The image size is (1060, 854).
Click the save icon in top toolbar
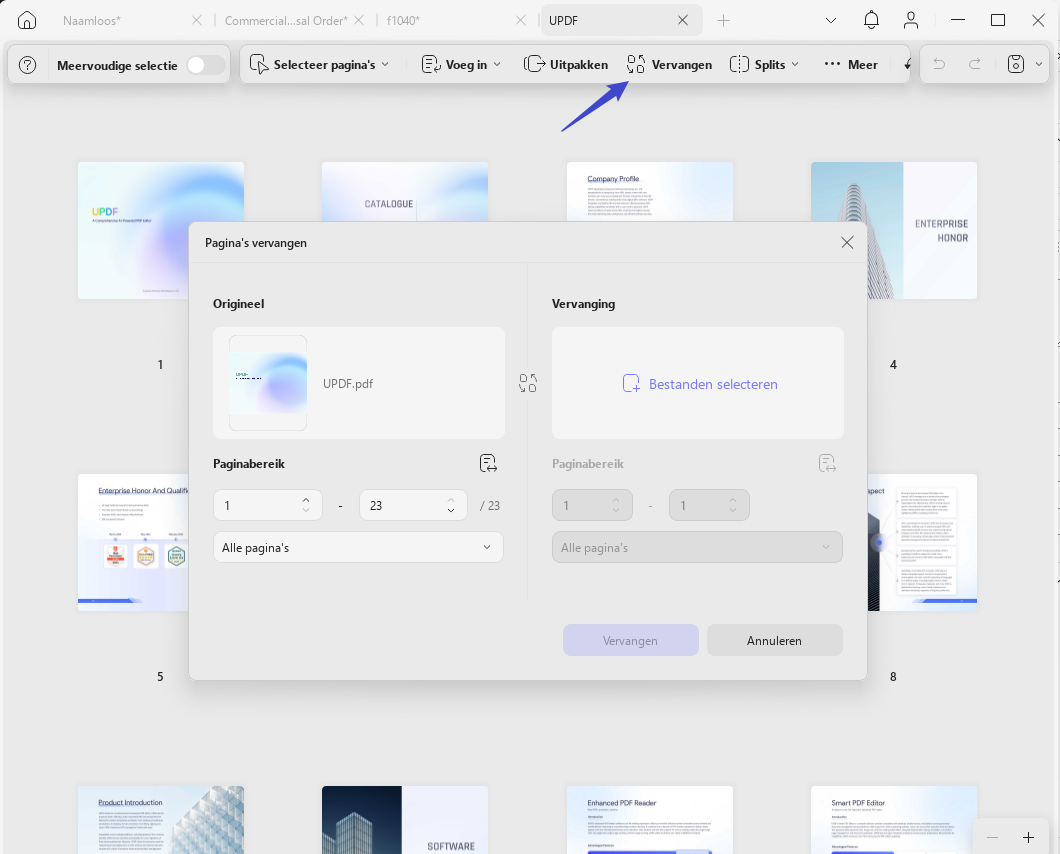[x=1015, y=64]
